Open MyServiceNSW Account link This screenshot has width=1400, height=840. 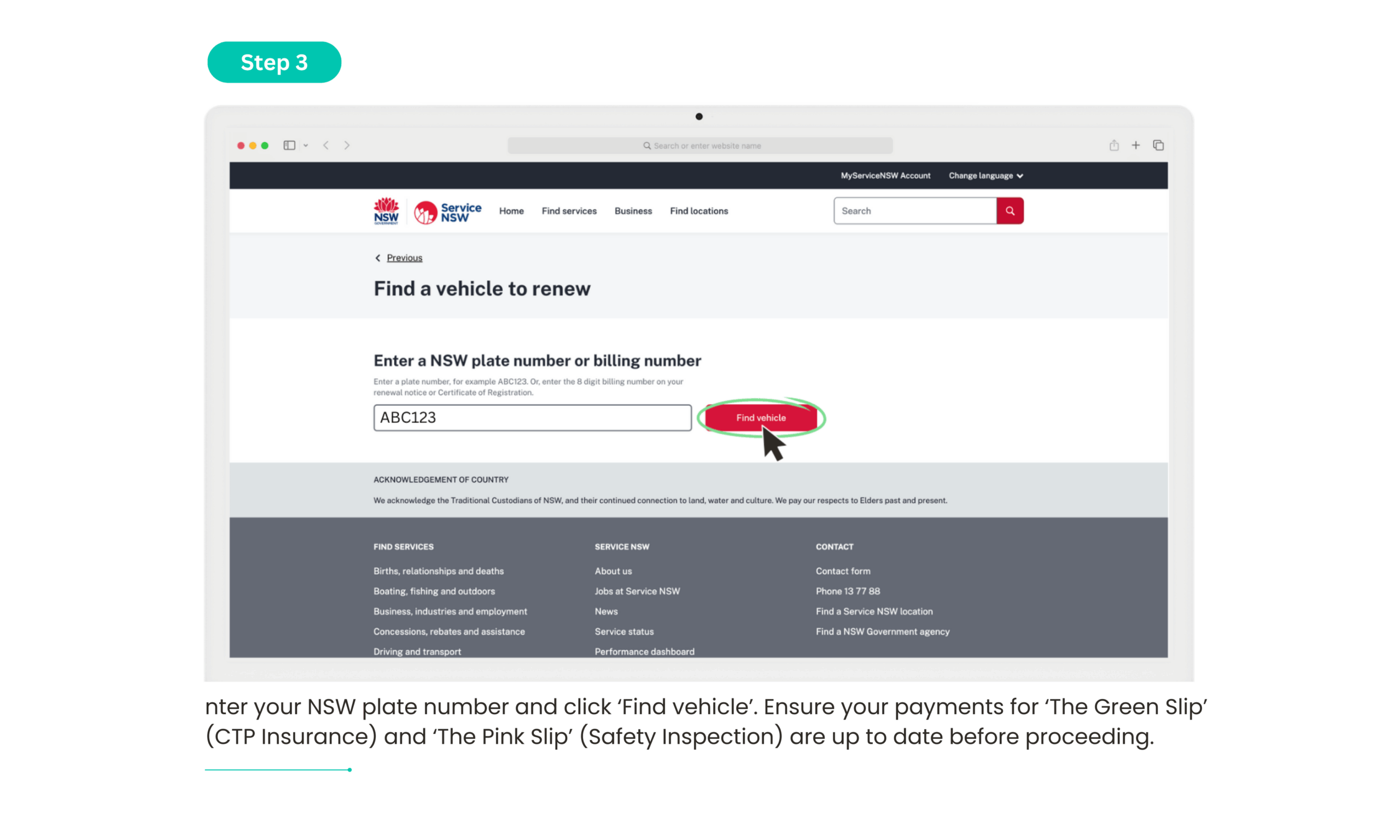[x=885, y=176]
